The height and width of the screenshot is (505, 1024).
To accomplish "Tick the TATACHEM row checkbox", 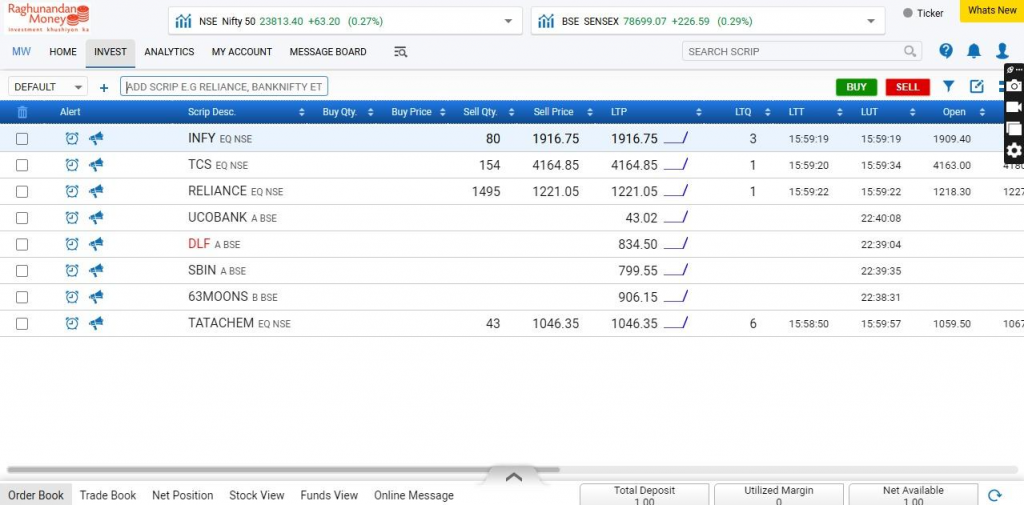I will [22, 324].
